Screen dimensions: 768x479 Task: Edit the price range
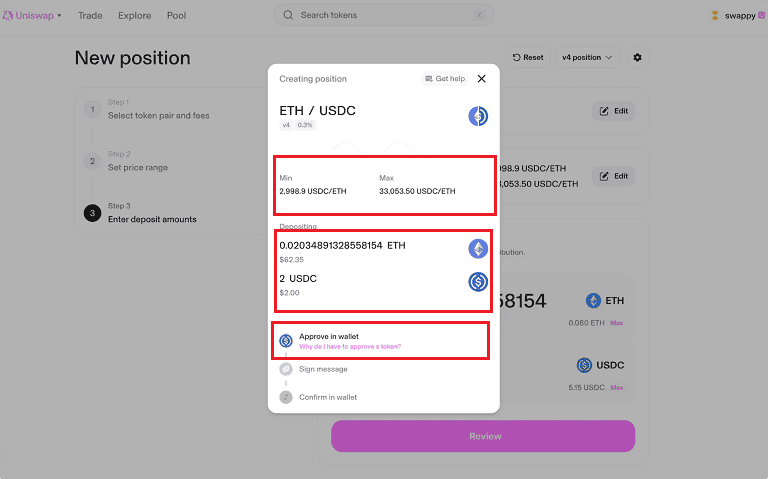tap(614, 176)
